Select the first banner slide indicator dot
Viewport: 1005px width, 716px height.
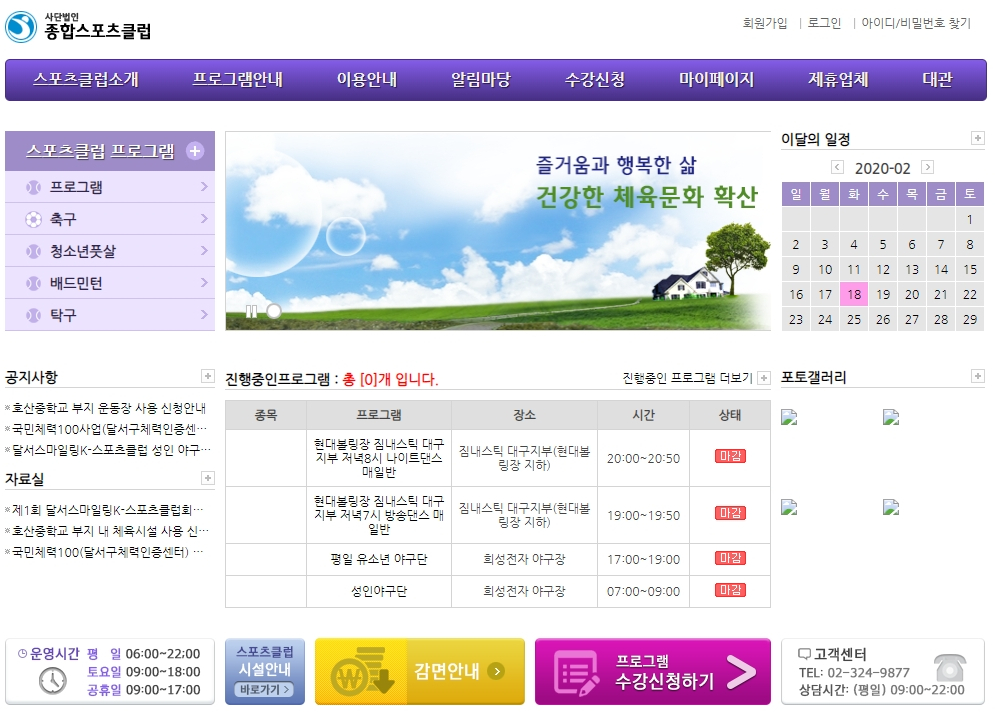[273, 312]
